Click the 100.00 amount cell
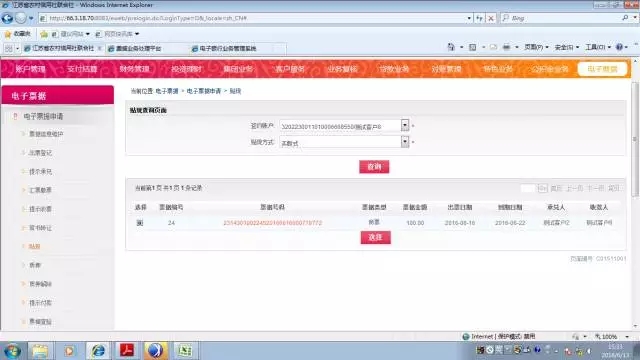 click(415, 223)
